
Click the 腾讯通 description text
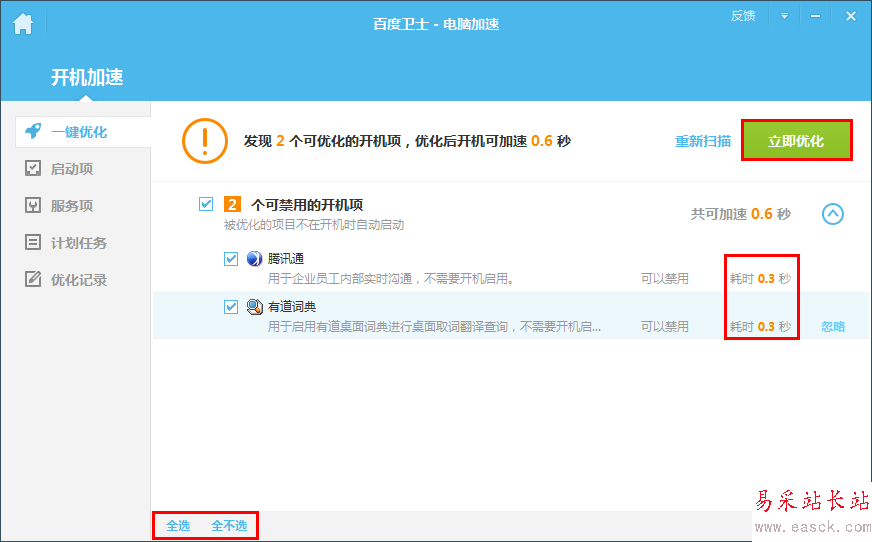pyautogui.click(x=390, y=279)
